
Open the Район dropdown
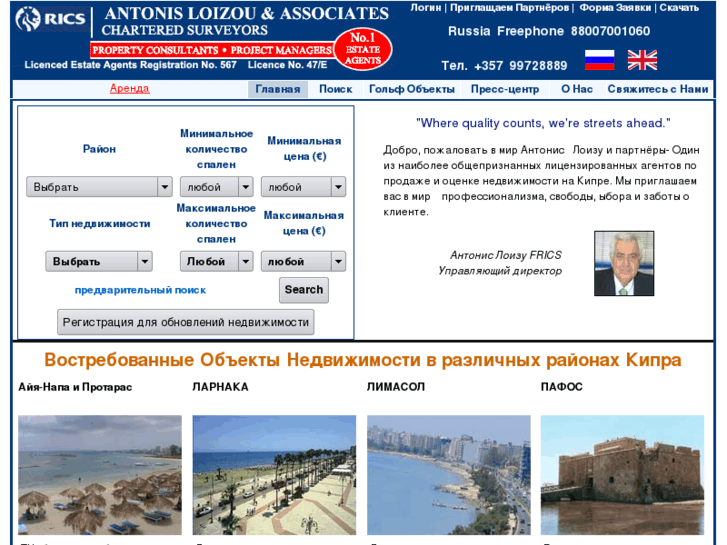coord(99,187)
